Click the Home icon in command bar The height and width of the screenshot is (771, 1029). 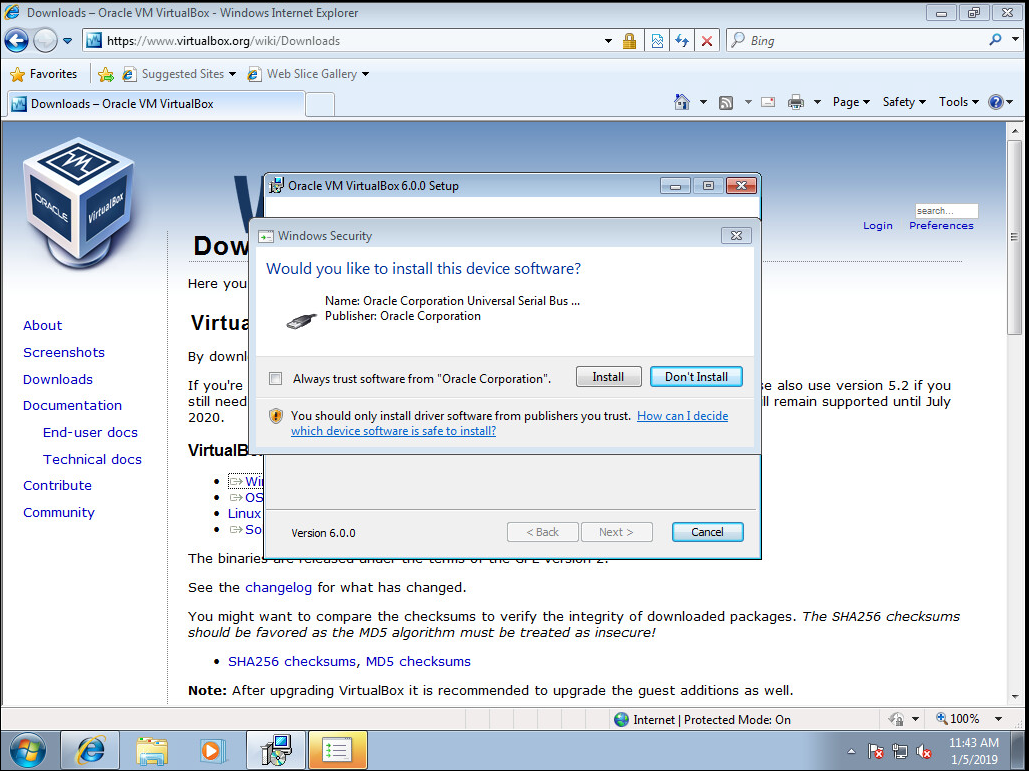tap(682, 102)
